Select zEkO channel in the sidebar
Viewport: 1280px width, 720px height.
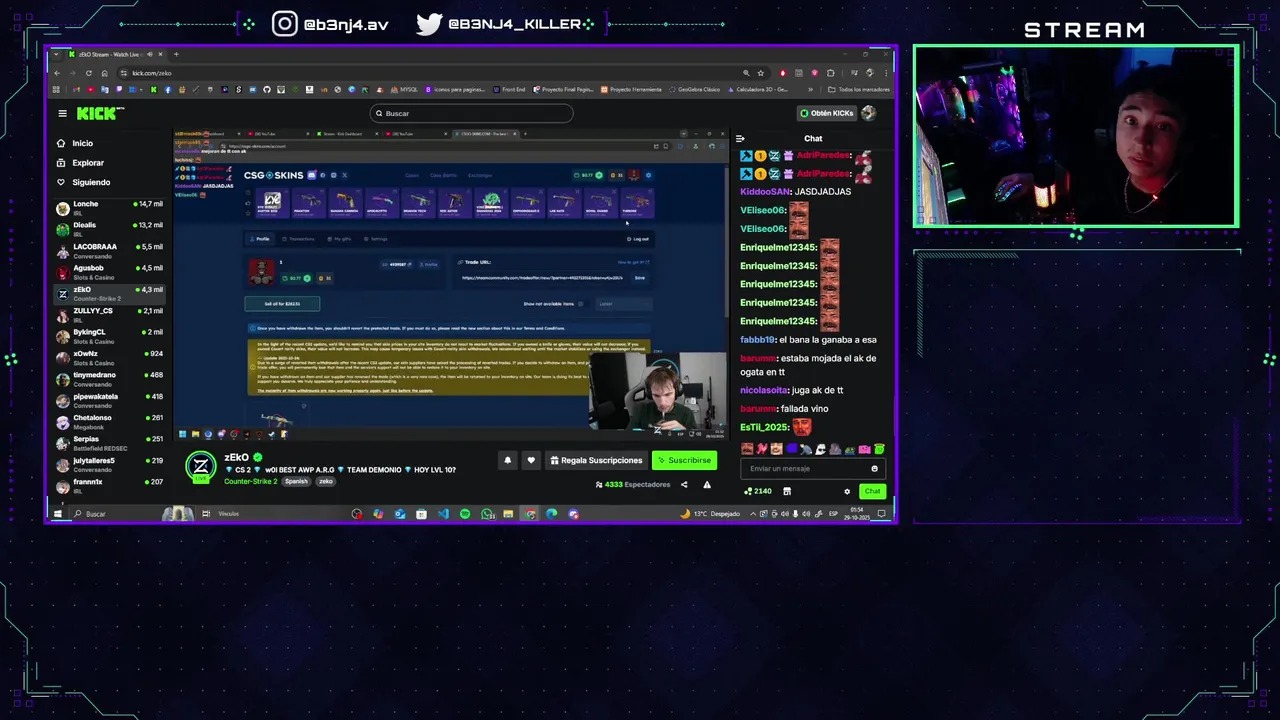click(x=109, y=294)
